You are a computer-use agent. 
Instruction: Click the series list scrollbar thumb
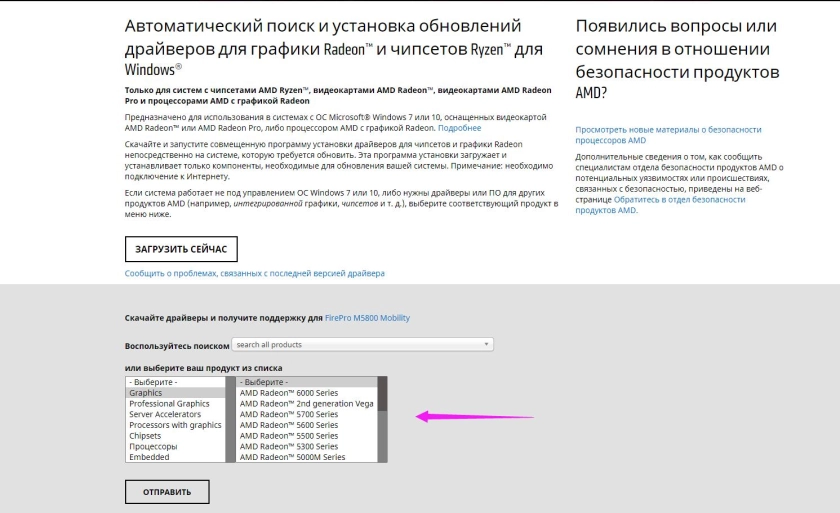382,394
